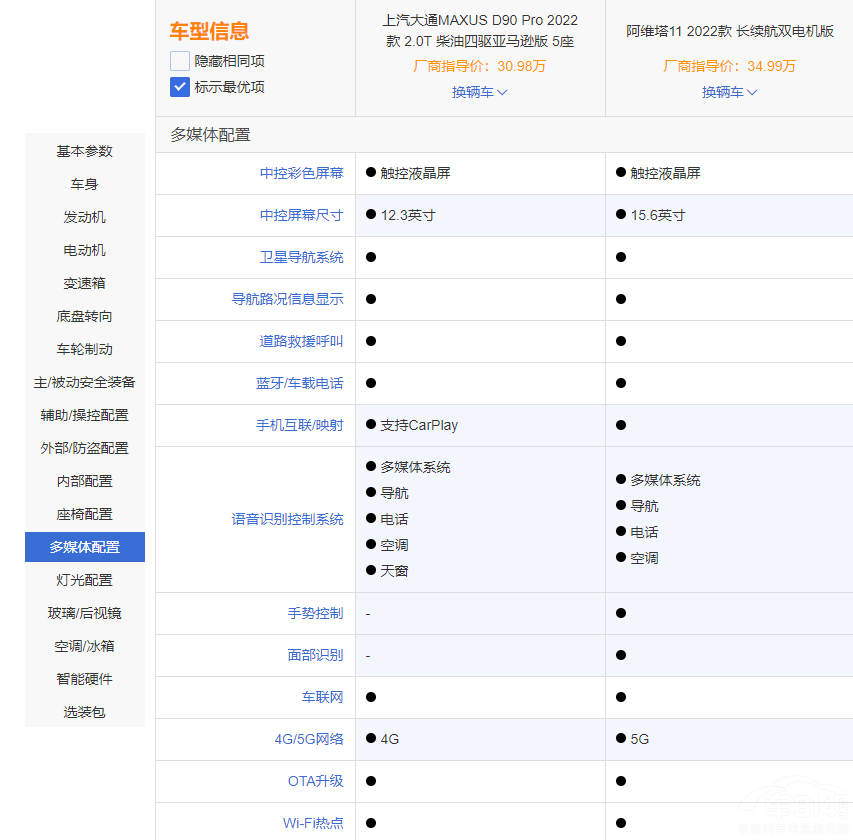Open 主/被动安全装备 sidebar item
853x840 pixels.
[85, 382]
